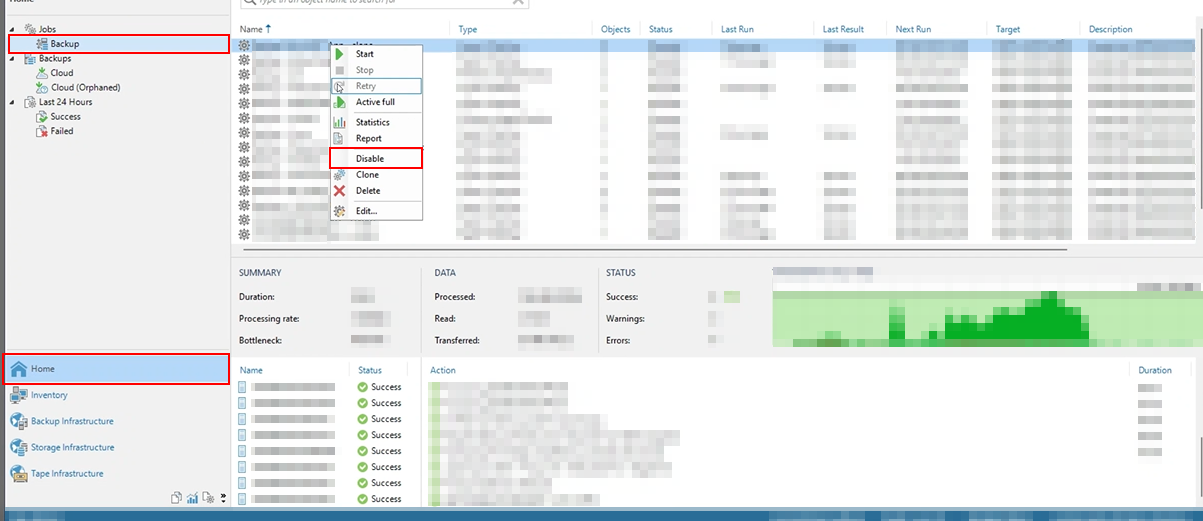This screenshot has height=521, width=1203.
Task: Click the Processing rate: label
Action: [x=269, y=319]
